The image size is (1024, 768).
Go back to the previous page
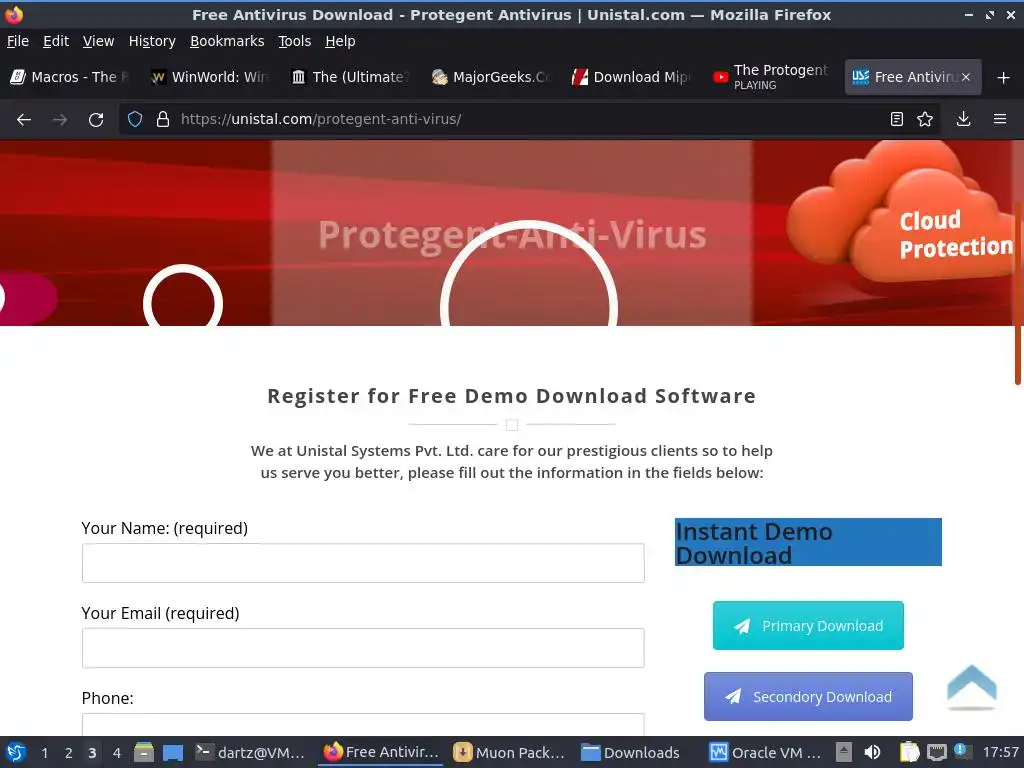tap(24, 120)
